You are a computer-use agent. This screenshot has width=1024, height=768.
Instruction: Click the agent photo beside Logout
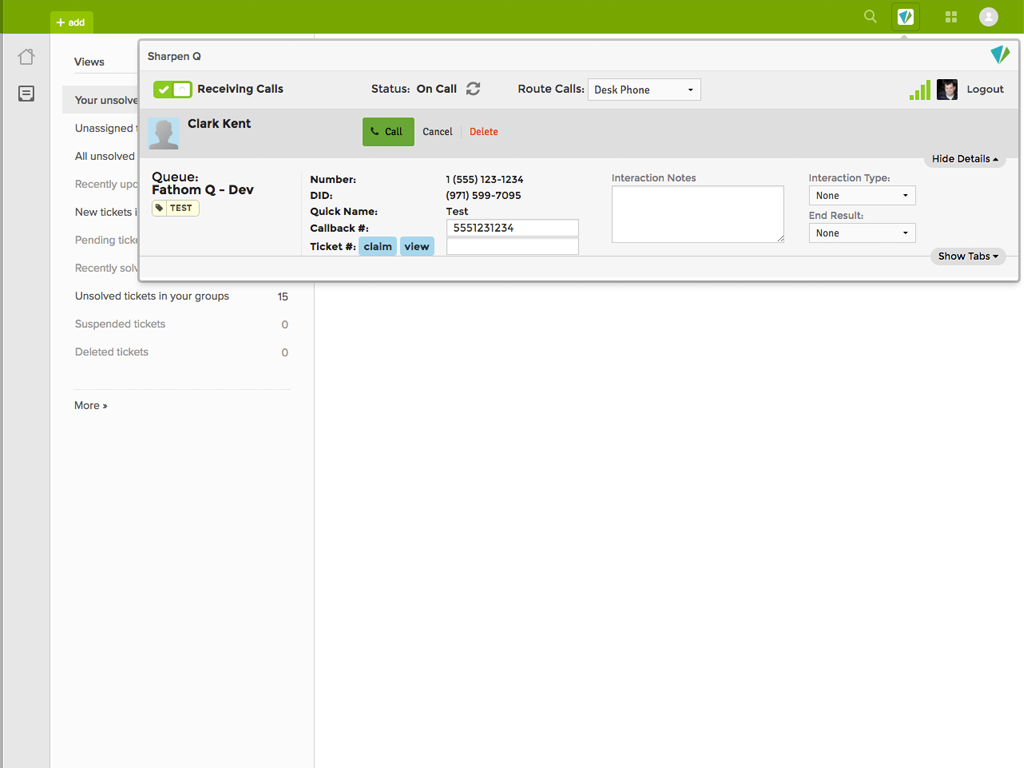tap(947, 90)
